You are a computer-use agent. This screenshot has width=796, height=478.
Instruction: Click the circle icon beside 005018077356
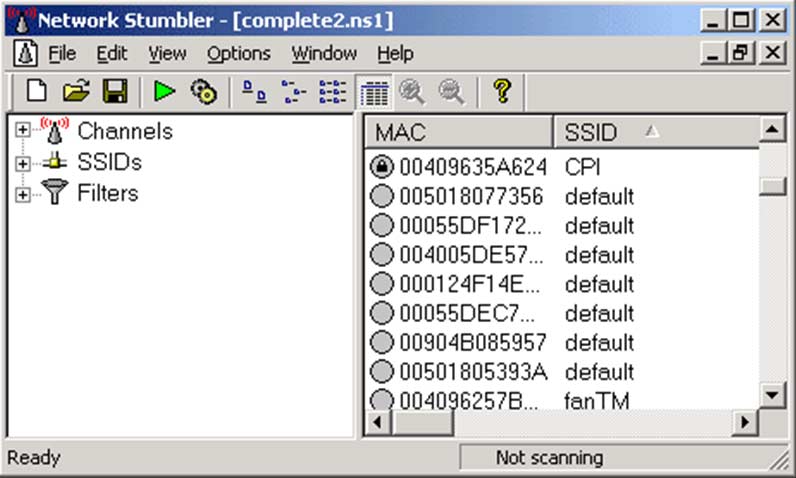coord(382,196)
